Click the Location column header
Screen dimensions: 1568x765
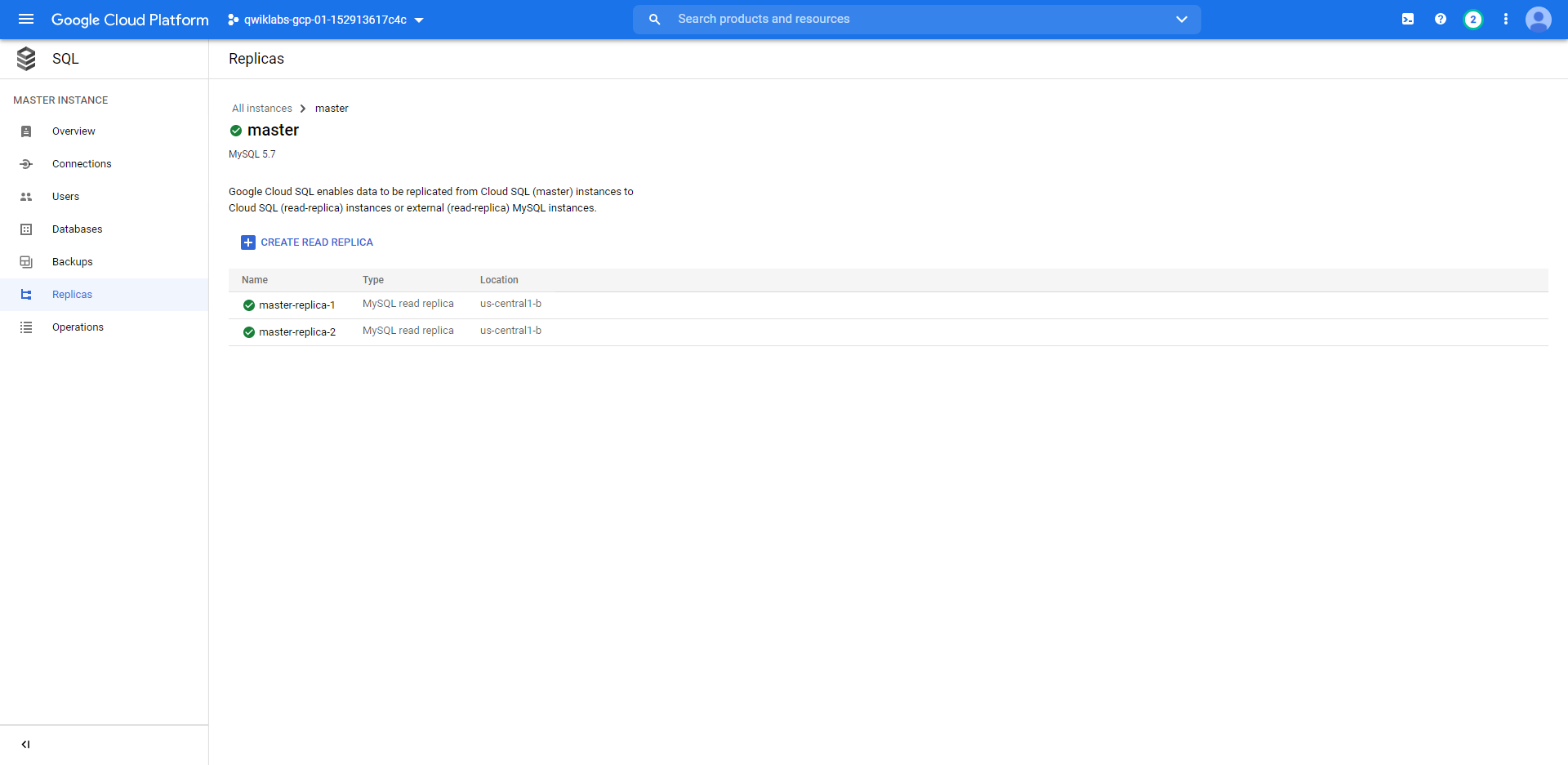tap(499, 280)
